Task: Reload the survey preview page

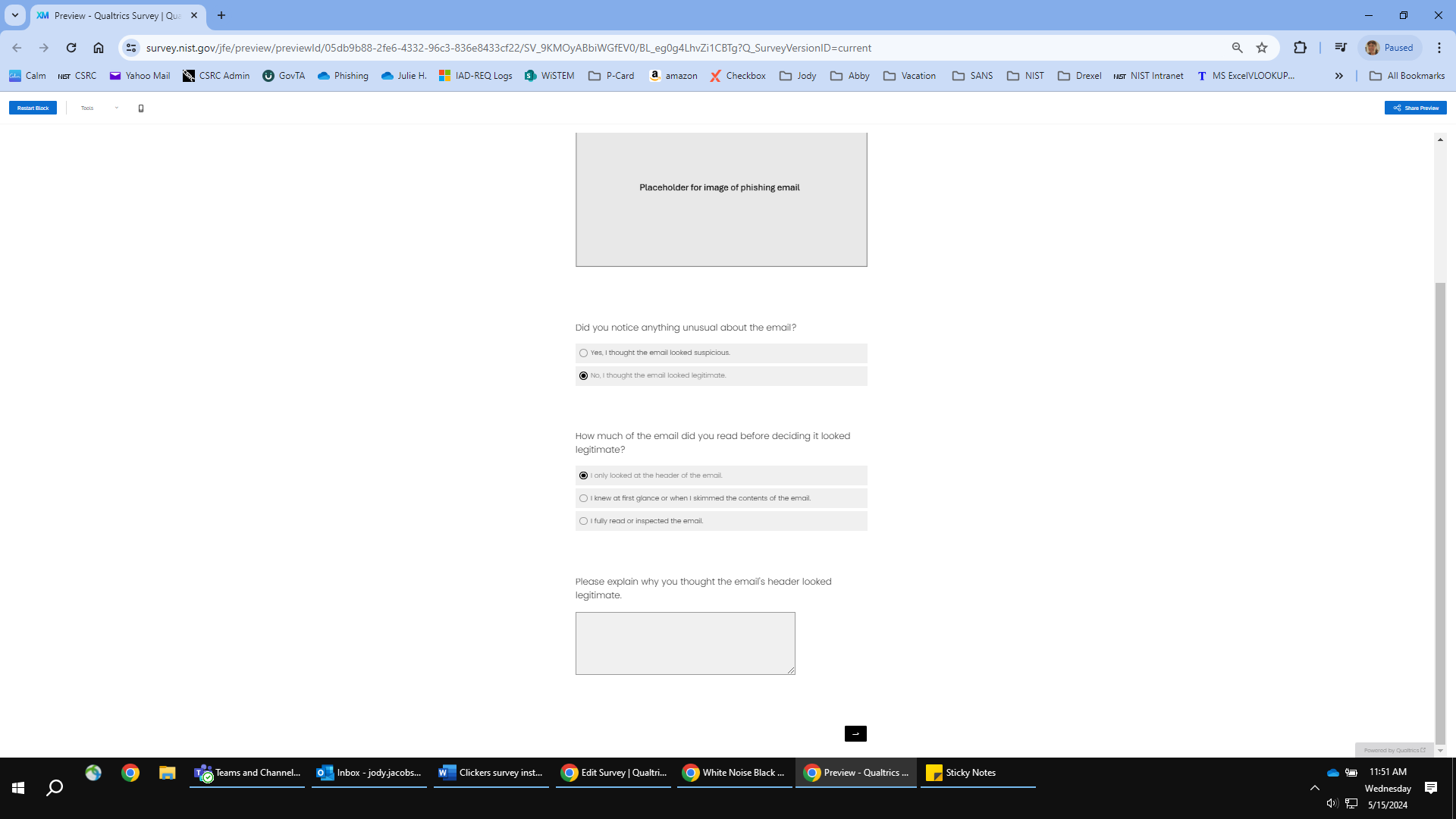Action: 71,48
